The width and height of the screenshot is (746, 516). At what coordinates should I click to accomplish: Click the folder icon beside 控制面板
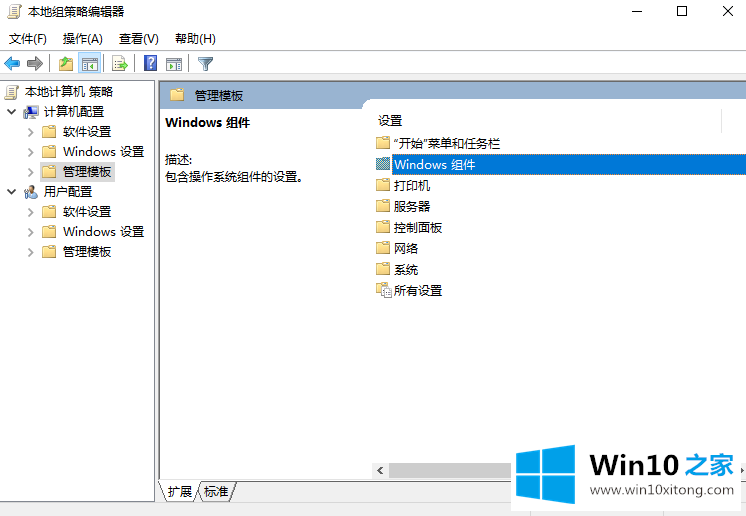point(383,227)
